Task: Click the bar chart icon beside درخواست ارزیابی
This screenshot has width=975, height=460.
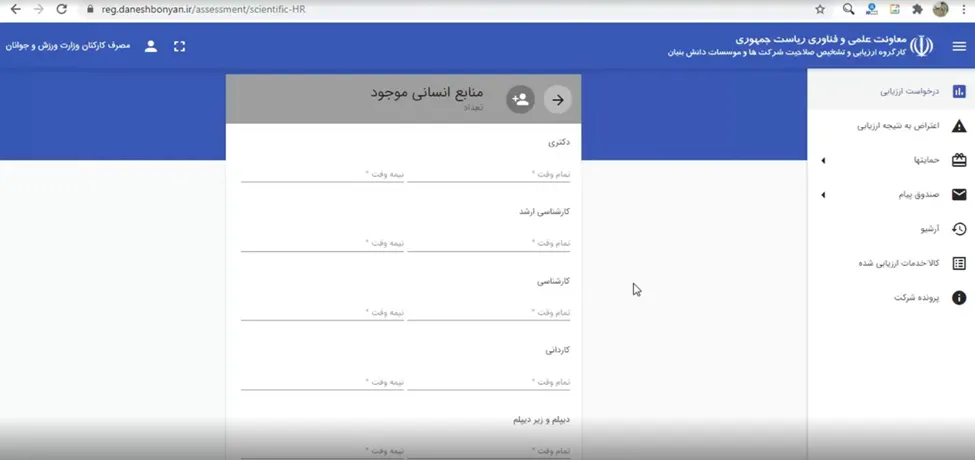Action: (x=959, y=92)
